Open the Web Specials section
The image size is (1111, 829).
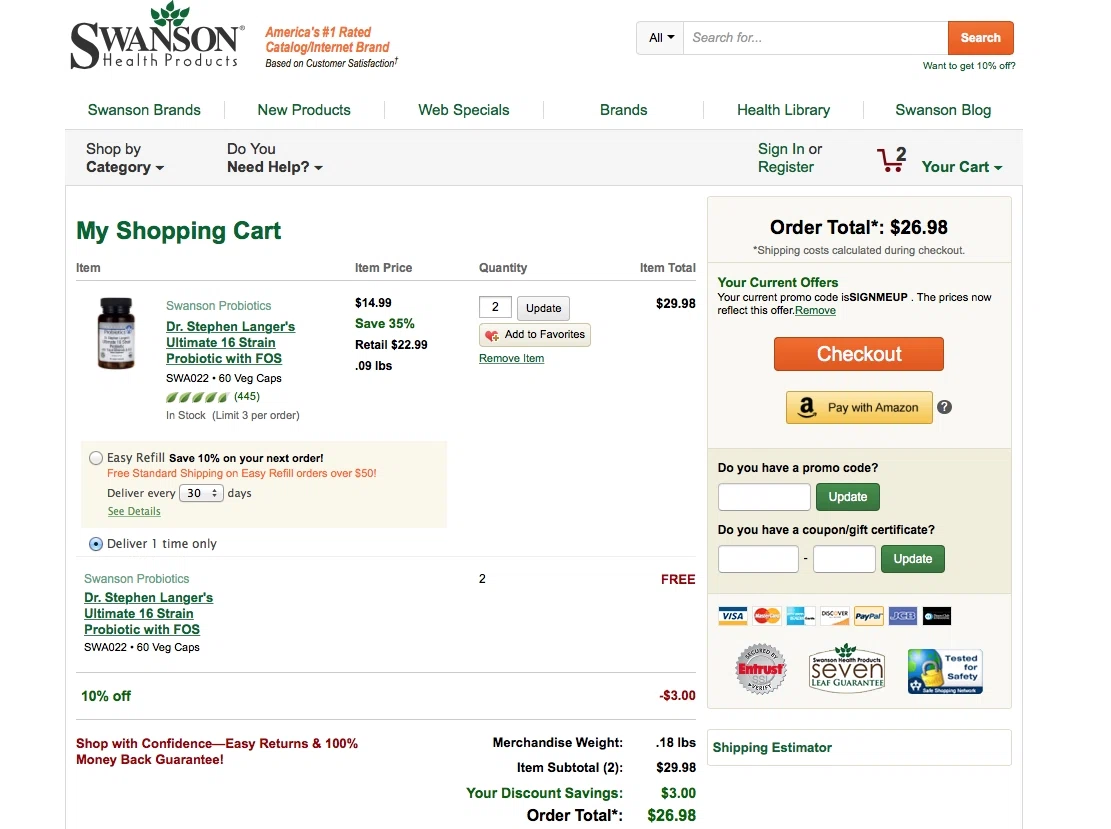[x=463, y=110]
